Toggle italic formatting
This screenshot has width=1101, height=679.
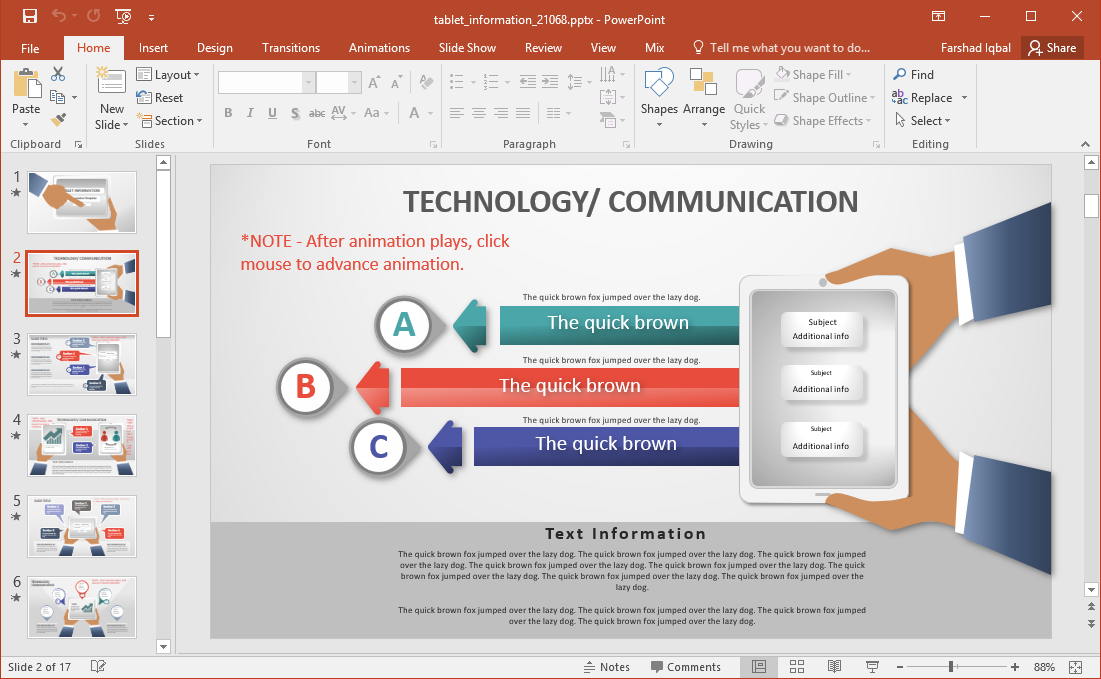[x=250, y=113]
